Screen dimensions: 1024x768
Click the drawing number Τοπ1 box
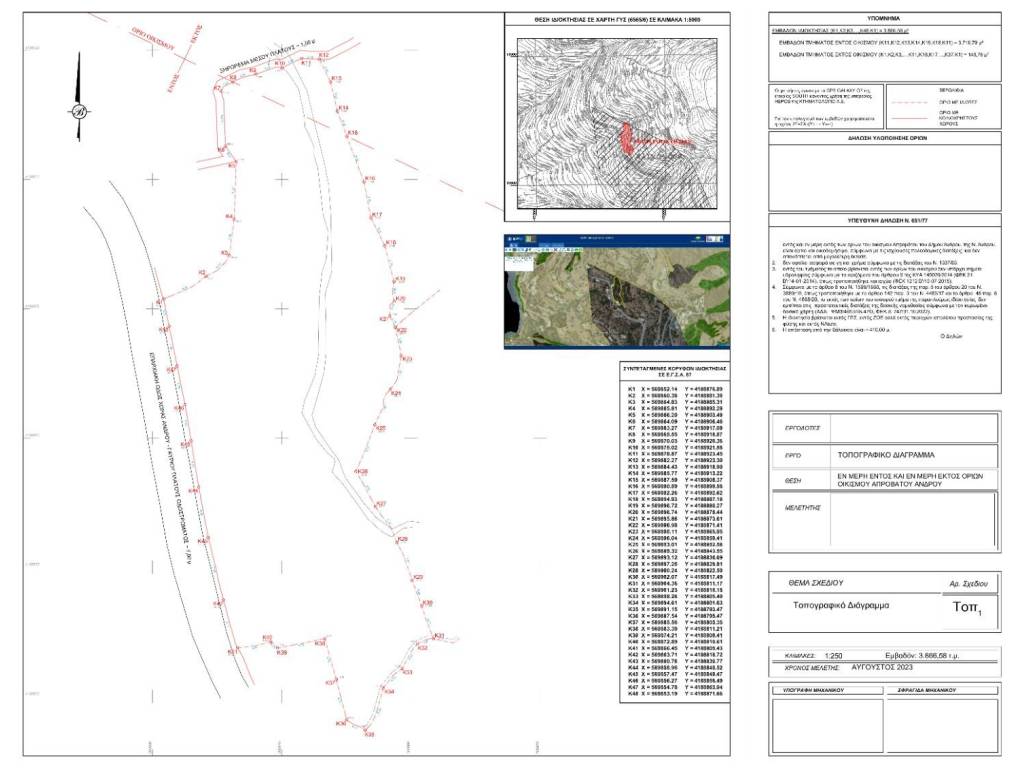pyautogui.click(x=966, y=607)
